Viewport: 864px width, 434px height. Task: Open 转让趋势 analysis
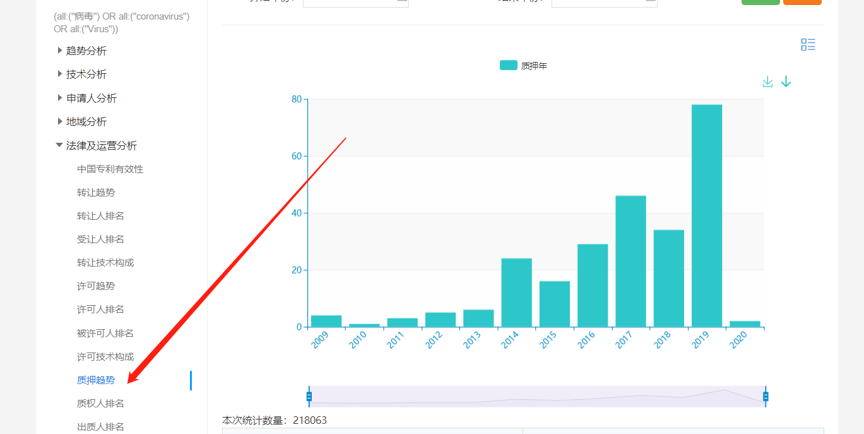96,193
